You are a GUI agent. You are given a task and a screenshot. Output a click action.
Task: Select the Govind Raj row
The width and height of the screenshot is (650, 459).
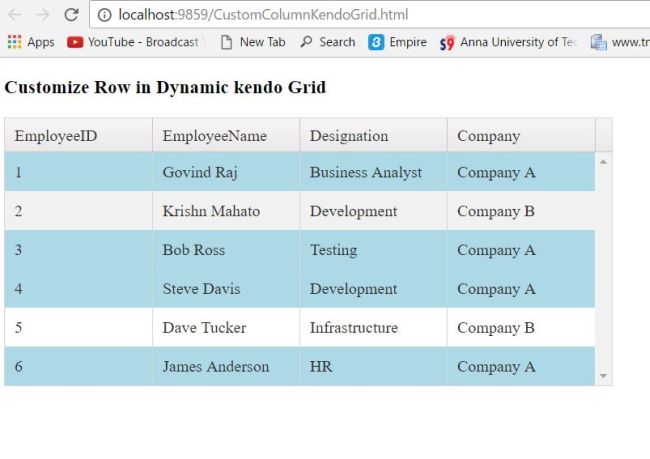coord(200,172)
